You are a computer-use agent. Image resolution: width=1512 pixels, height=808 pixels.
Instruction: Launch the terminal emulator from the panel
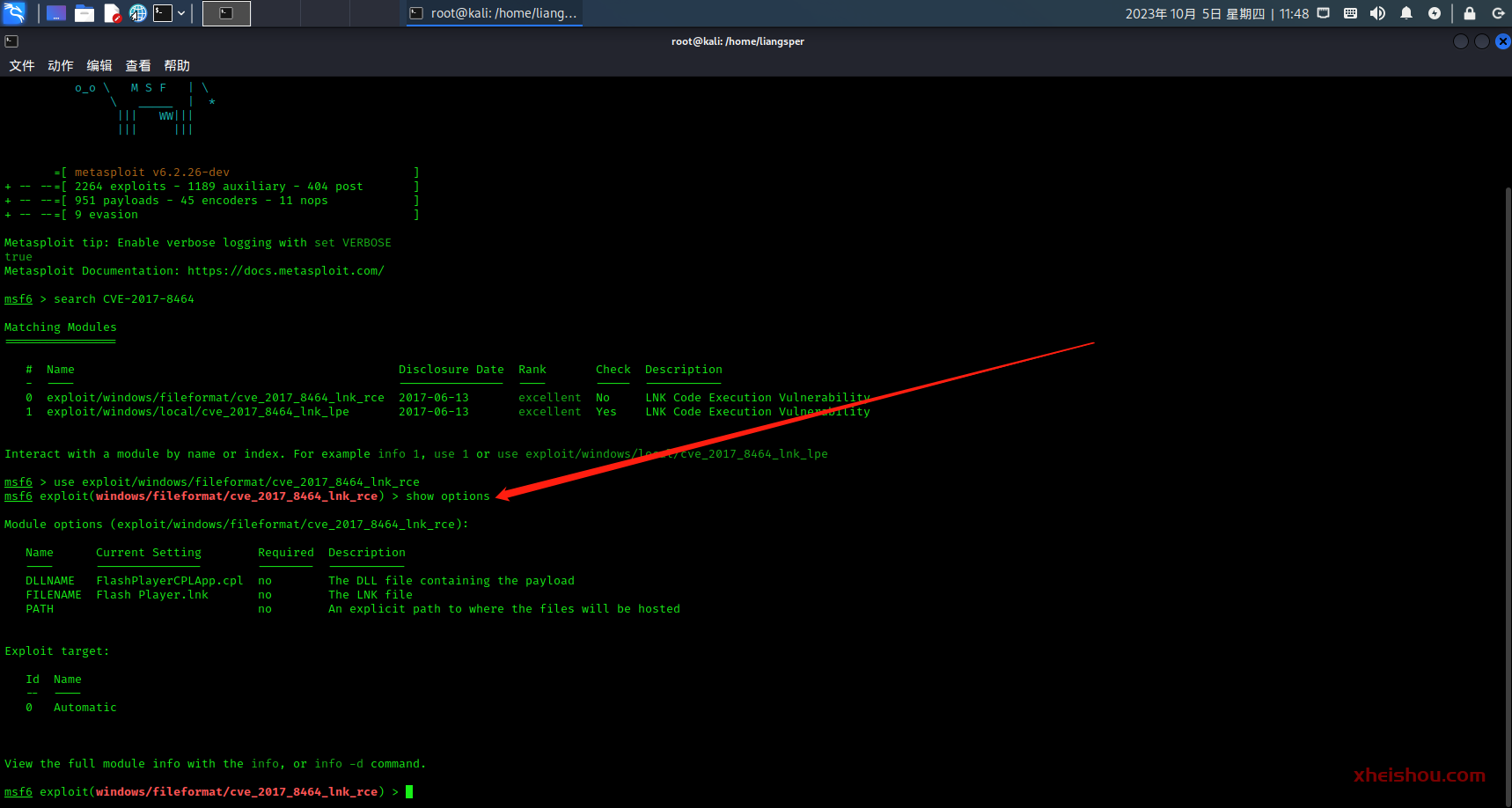coord(163,13)
